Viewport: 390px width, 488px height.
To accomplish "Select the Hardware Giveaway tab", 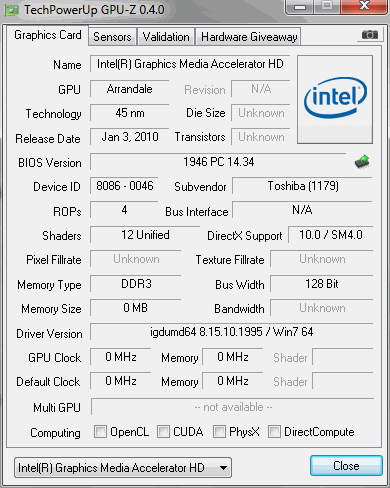I will (249, 37).
